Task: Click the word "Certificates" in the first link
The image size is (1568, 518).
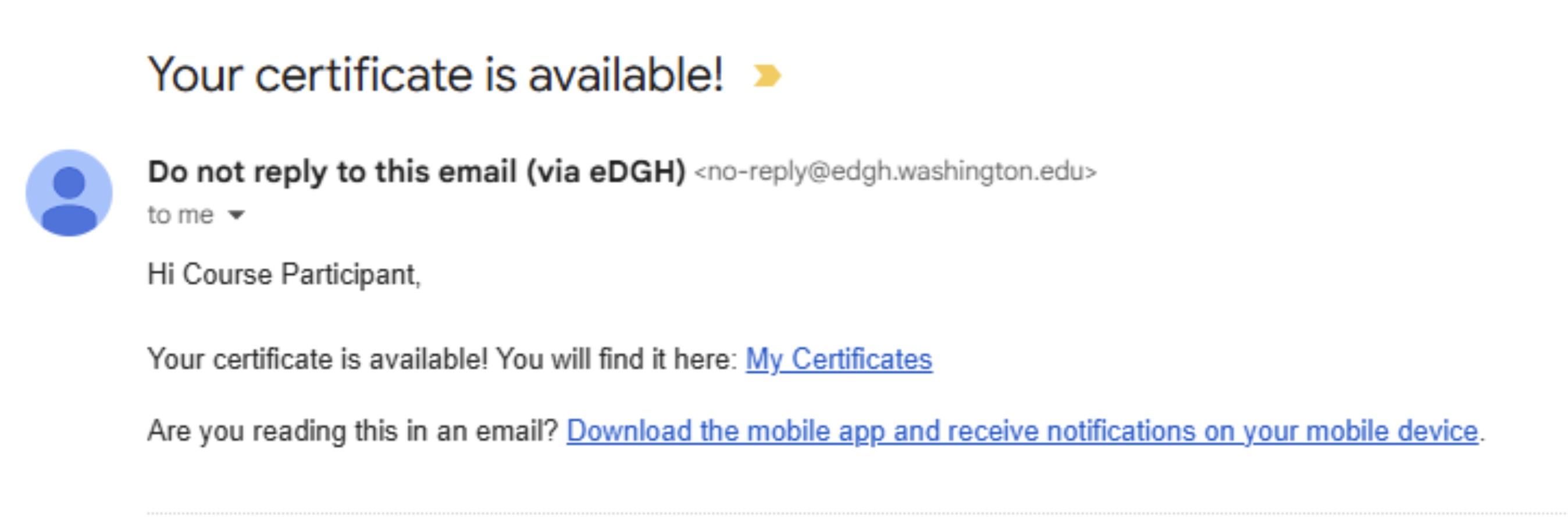Action: click(x=861, y=359)
